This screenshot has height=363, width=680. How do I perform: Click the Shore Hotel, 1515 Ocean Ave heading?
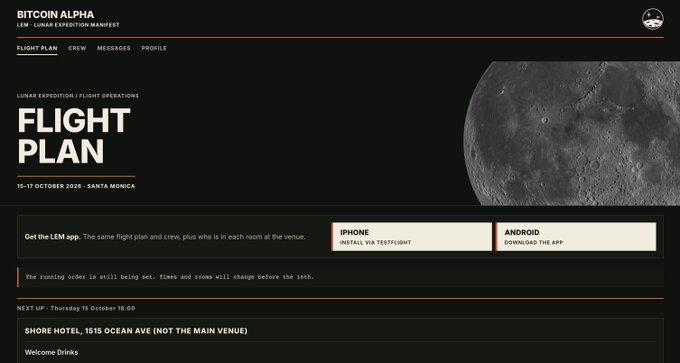click(136, 331)
